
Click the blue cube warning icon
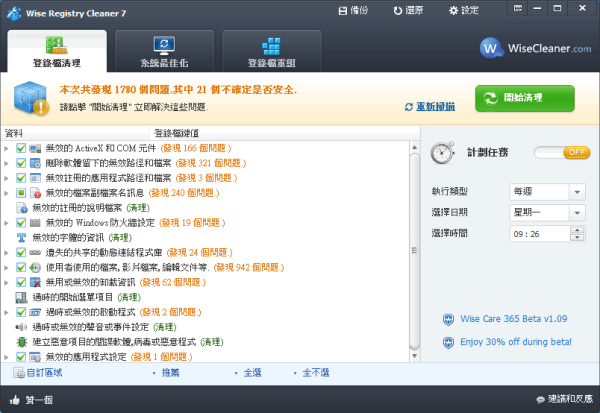[x=31, y=98]
